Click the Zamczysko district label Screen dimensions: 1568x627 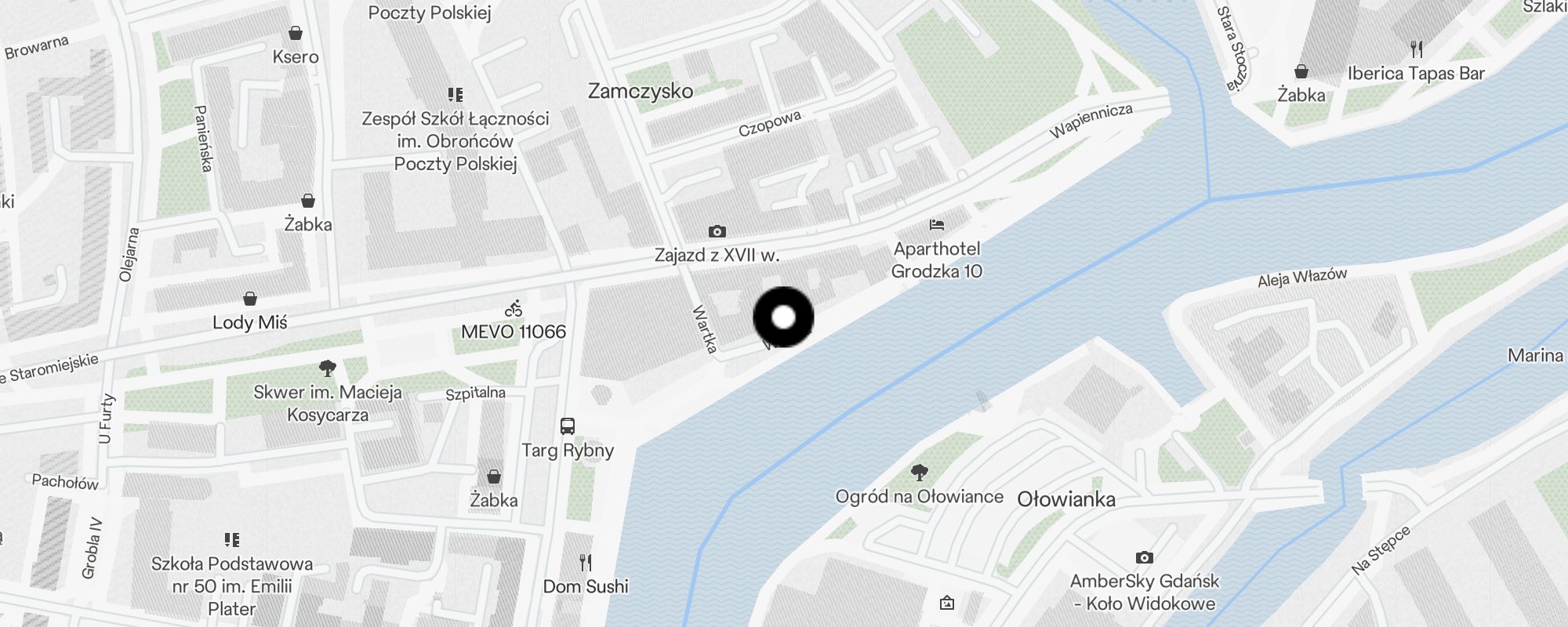tap(641, 91)
